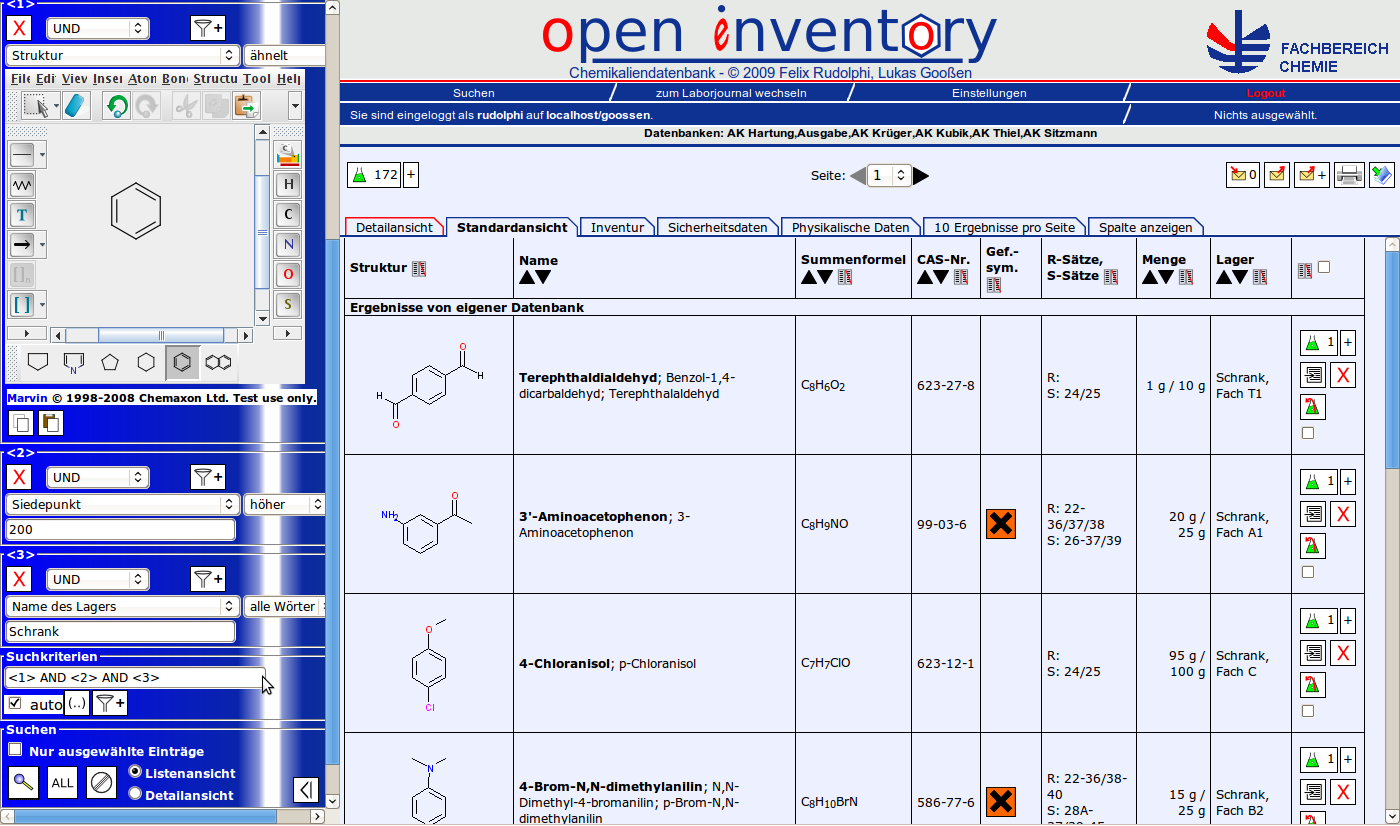This screenshot has width=1400, height=826.
Task: Click in the Siedepunkt value field 200
Action: point(121,530)
